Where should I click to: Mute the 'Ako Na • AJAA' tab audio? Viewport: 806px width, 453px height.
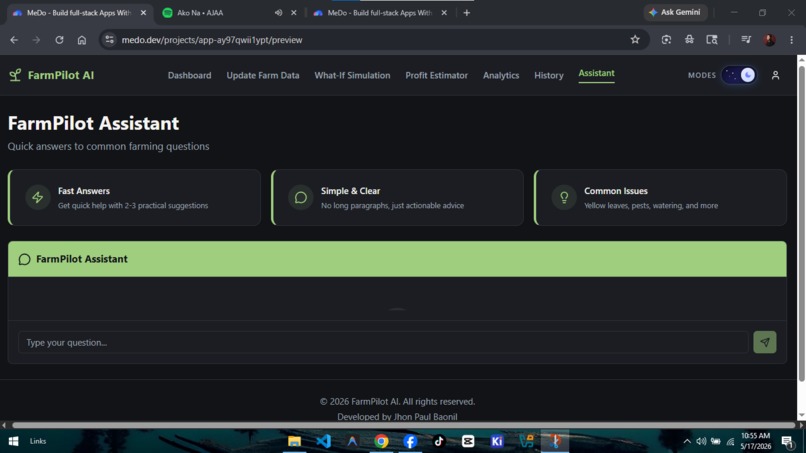pyautogui.click(x=278, y=13)
